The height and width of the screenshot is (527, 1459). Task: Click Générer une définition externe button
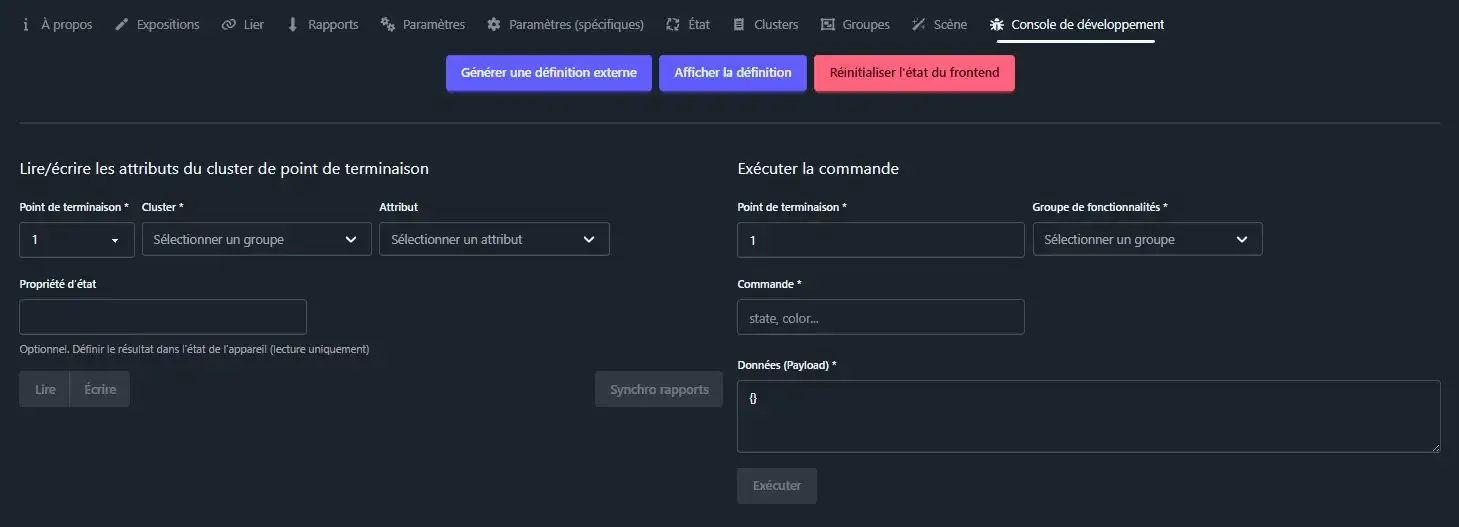(x=548, y=73)
